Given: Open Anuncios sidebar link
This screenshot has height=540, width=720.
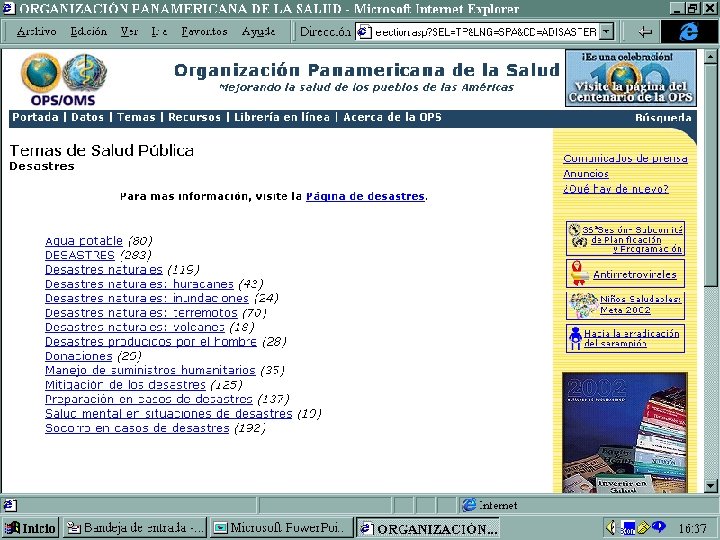Looking at the screenshot, I should [586, 174].
